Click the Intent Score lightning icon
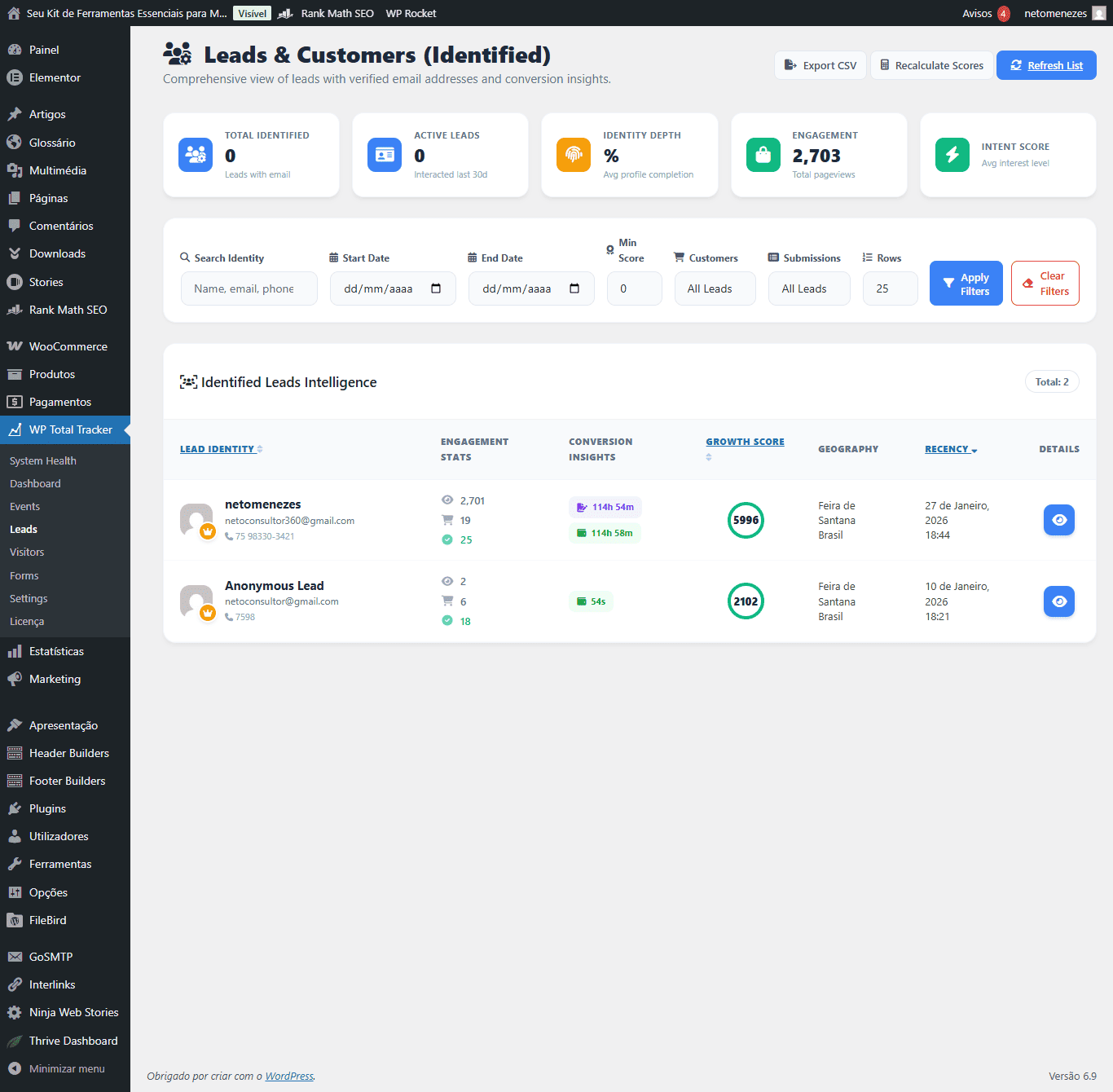 click(952, 155)
